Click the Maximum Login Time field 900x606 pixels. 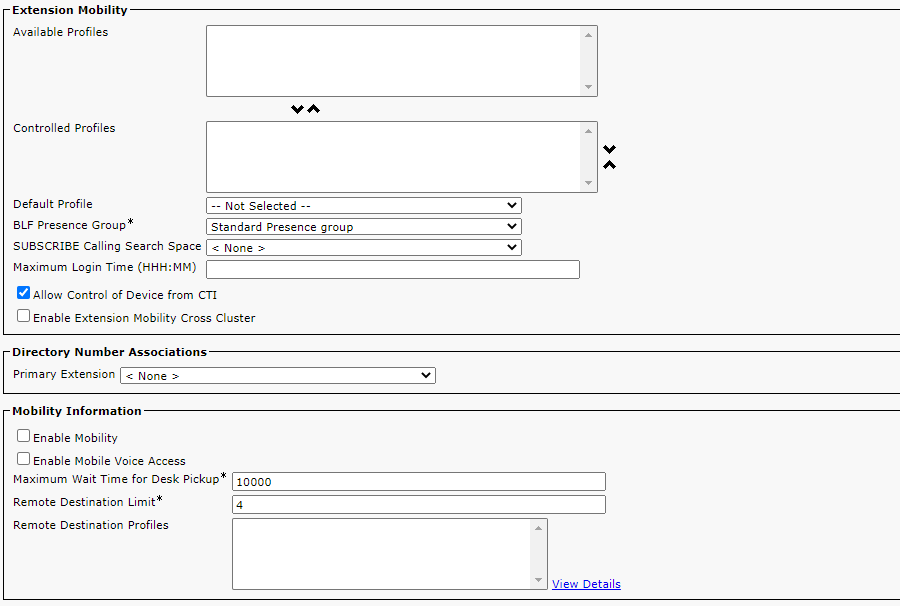point(392,269)
